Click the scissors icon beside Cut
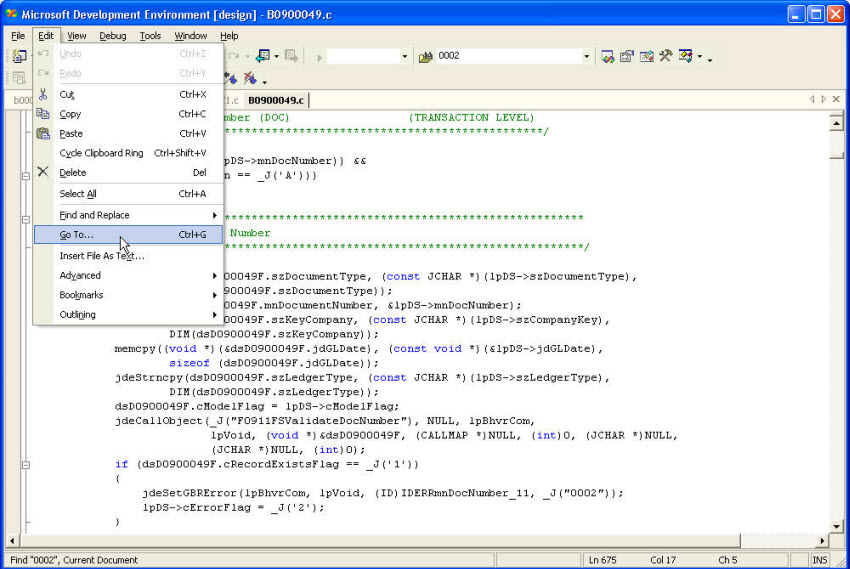 [43, 94]
